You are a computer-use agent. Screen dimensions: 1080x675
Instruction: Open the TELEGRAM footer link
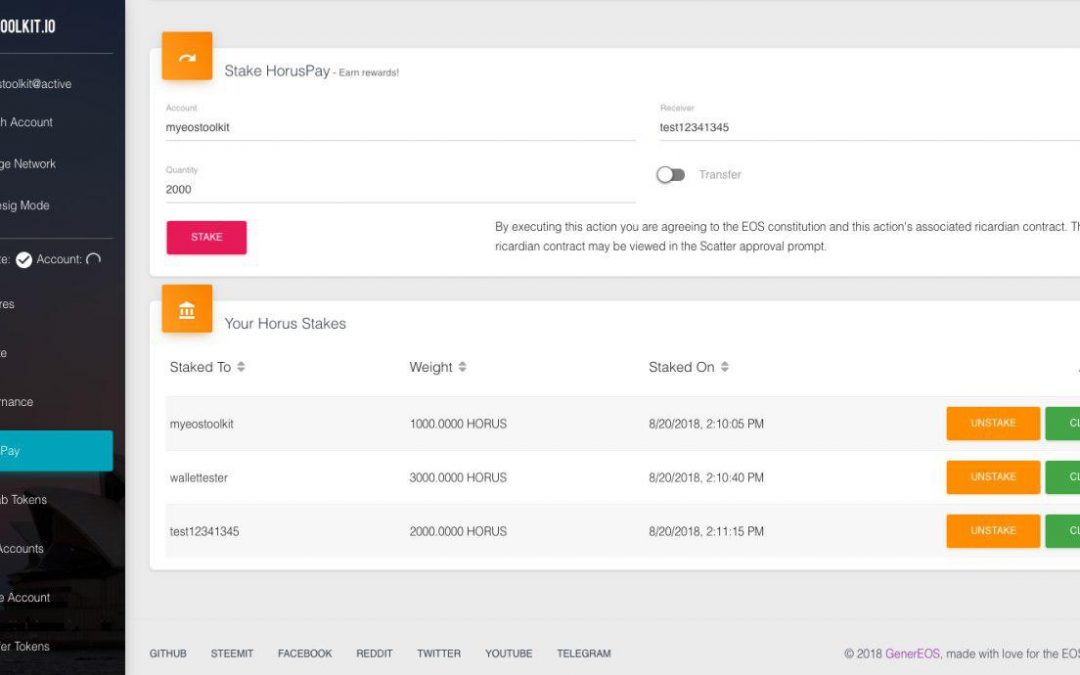(583, 653)
